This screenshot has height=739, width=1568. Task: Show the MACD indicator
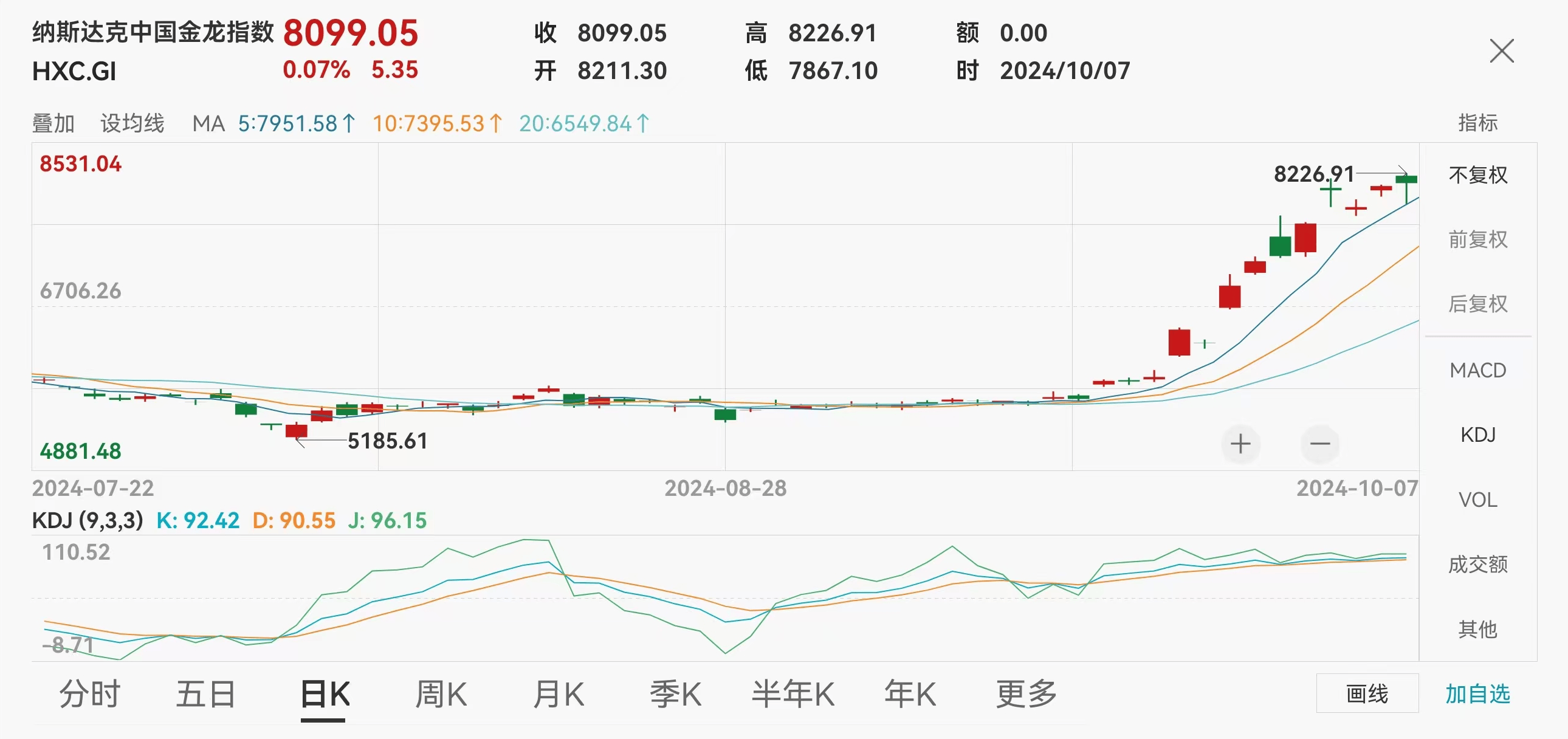[1479, 369]
